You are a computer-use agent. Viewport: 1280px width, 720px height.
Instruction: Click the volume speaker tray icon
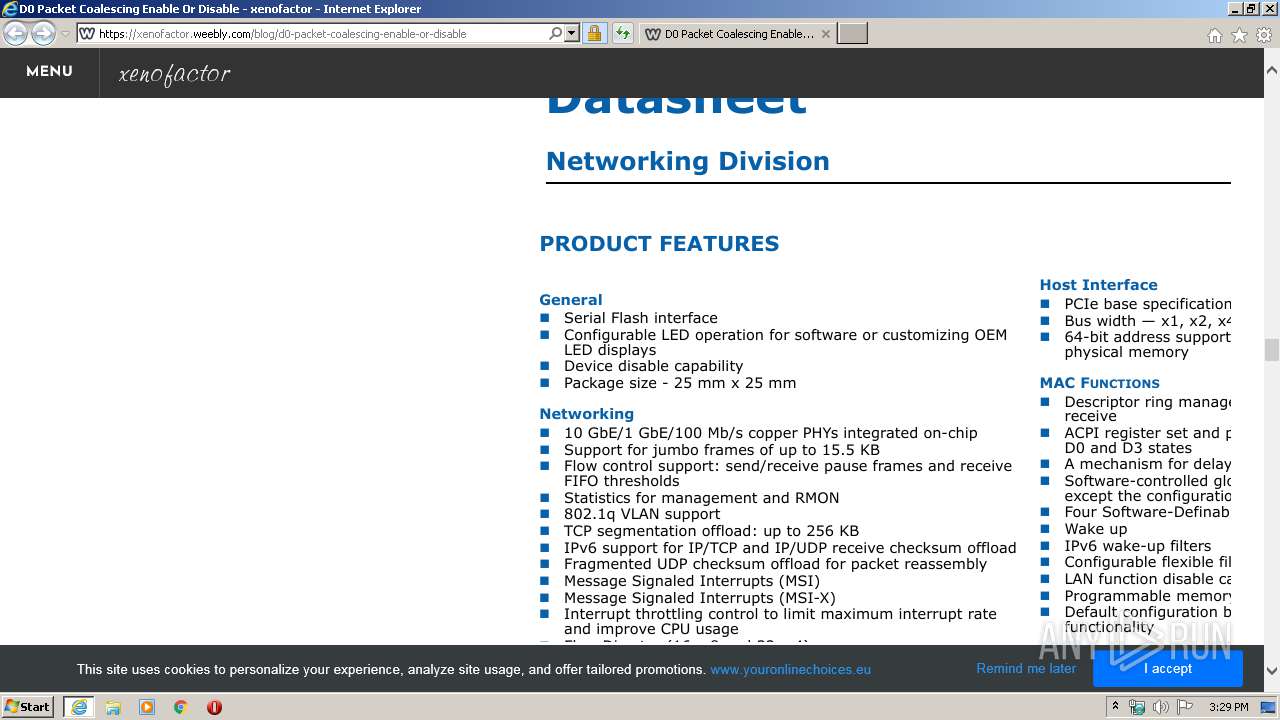1160,707
